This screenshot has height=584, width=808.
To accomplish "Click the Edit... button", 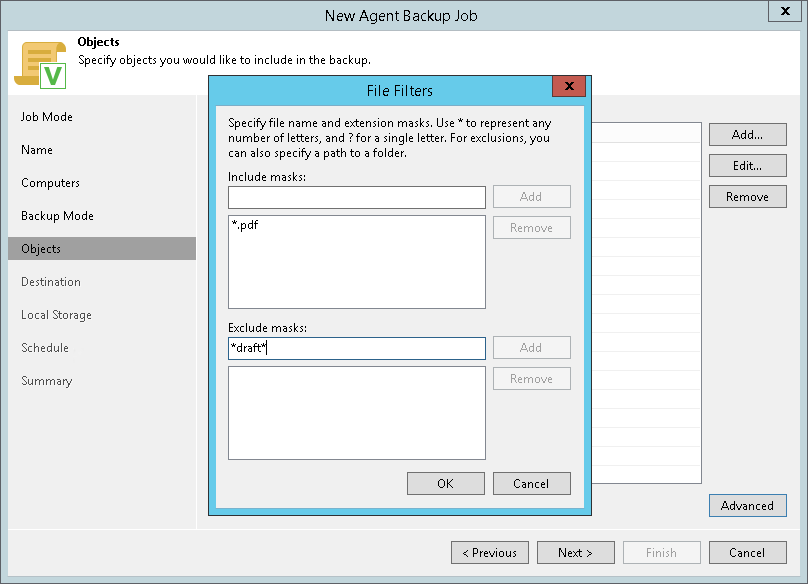I will click(747, 166).
